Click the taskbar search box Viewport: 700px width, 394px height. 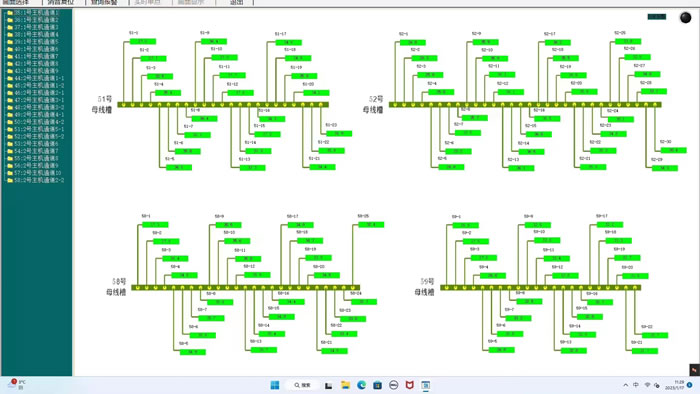coord(303,385)
